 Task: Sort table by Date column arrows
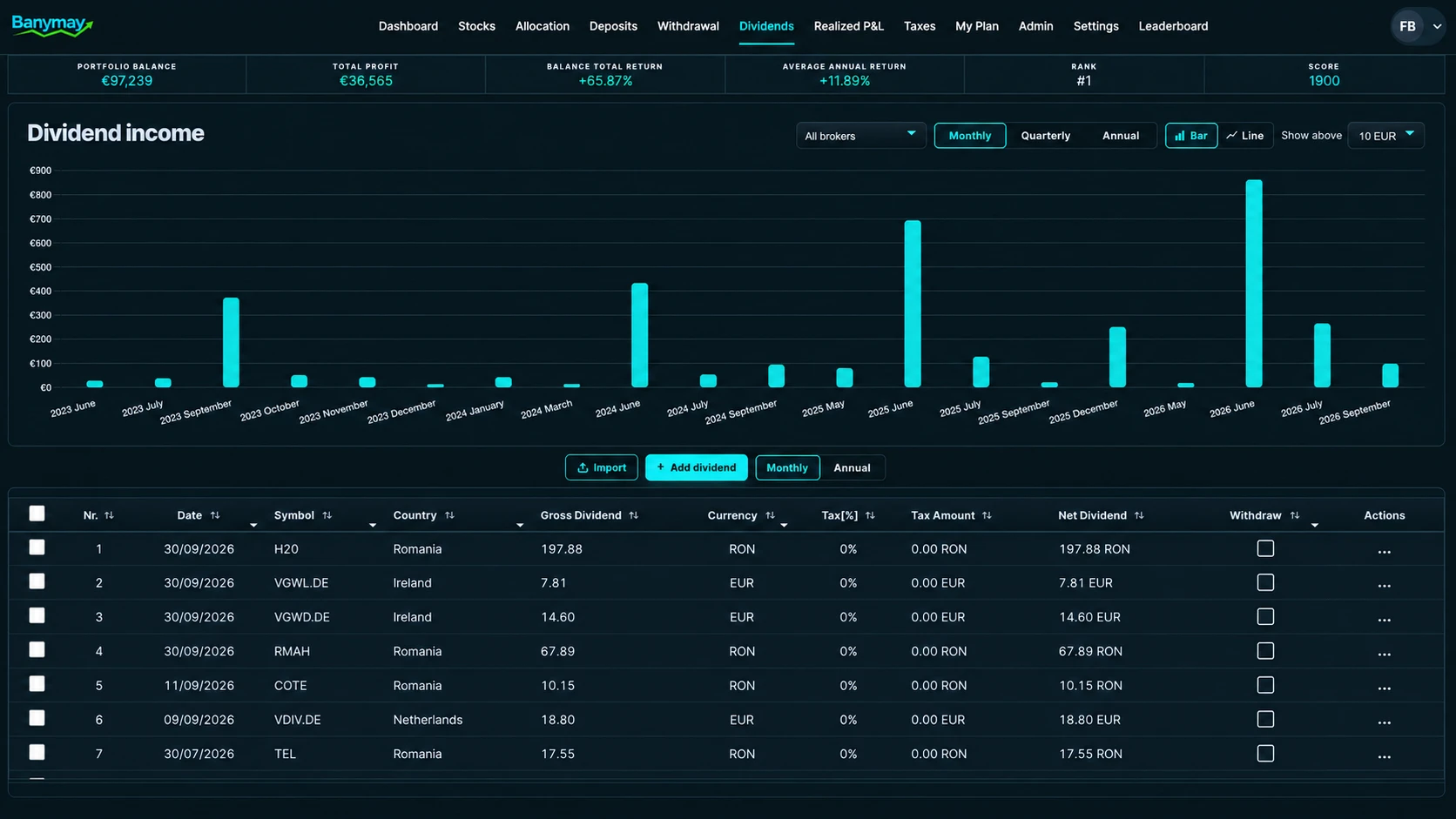(215, 515)
